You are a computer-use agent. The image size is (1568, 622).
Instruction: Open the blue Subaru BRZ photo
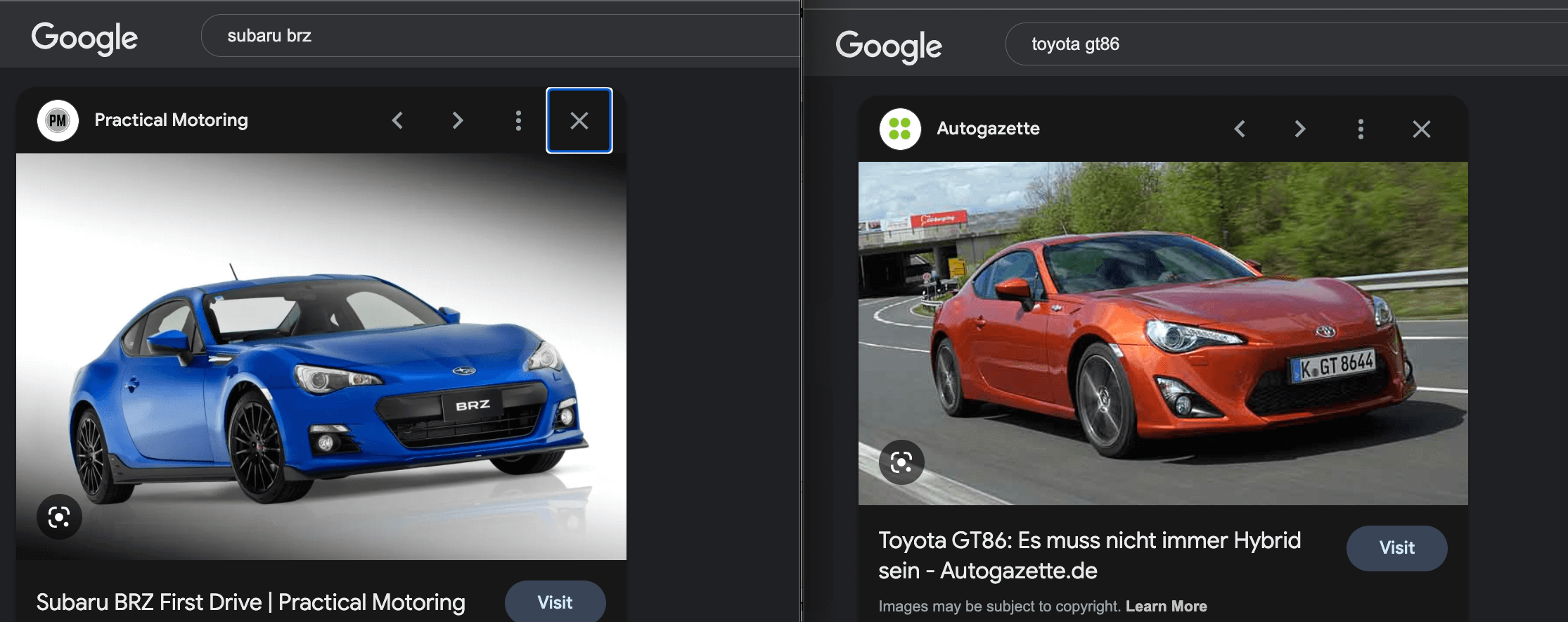coord(321,357)
